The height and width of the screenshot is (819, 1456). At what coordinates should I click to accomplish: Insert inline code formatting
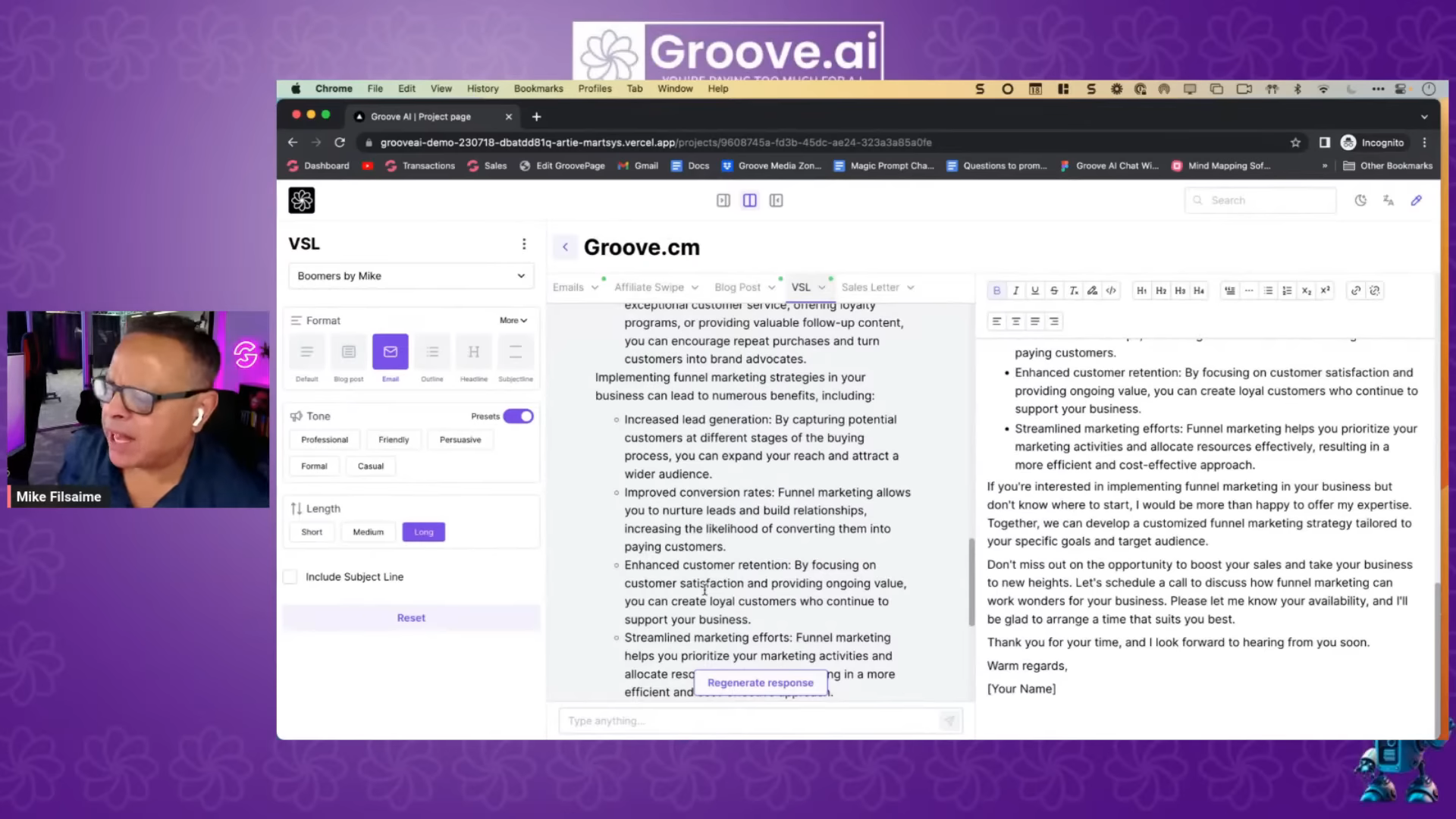1111,290
